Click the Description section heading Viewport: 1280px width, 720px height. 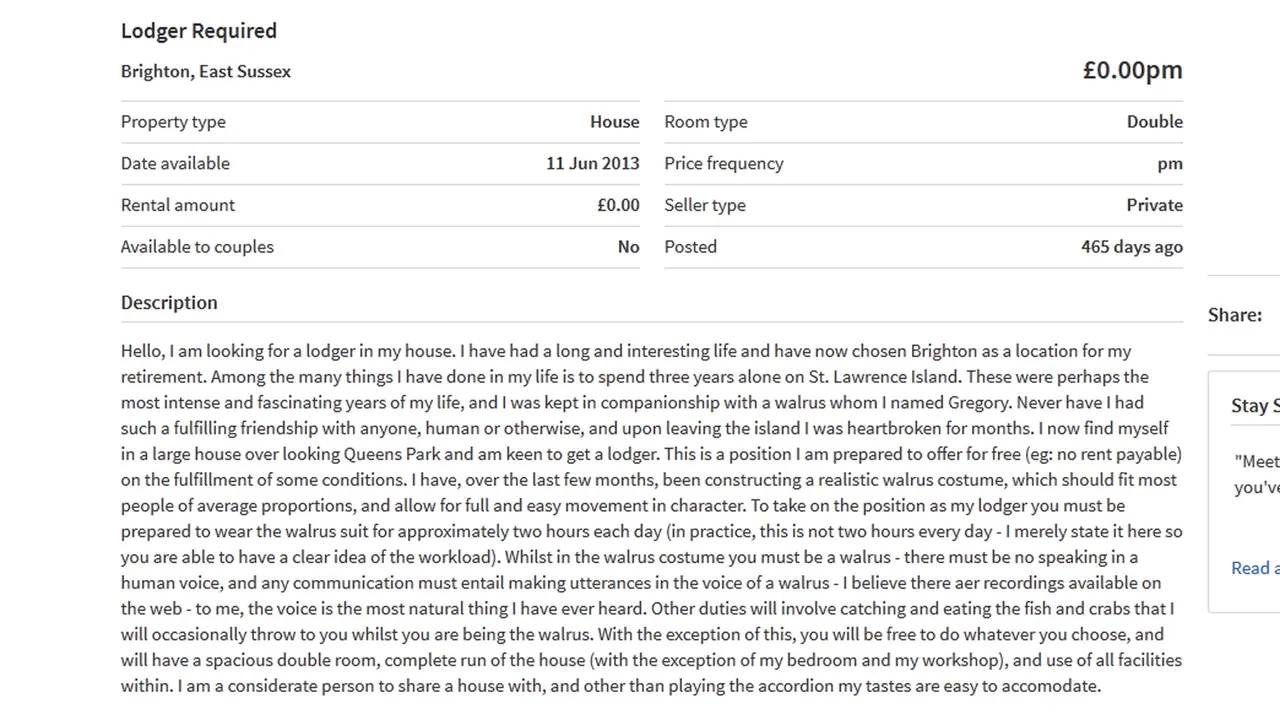pos(169,302)
